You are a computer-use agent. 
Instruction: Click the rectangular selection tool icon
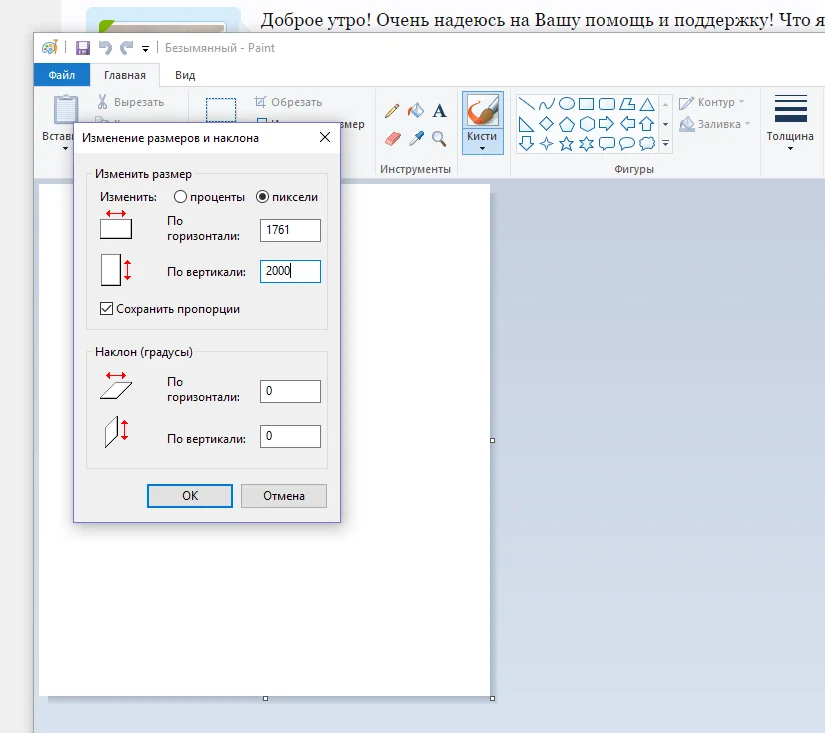[221, 109]
